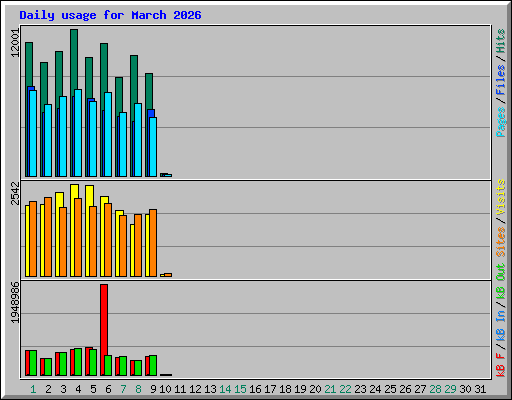
Task: Click the day label 19 on x-axis
Action: [300, 389]
